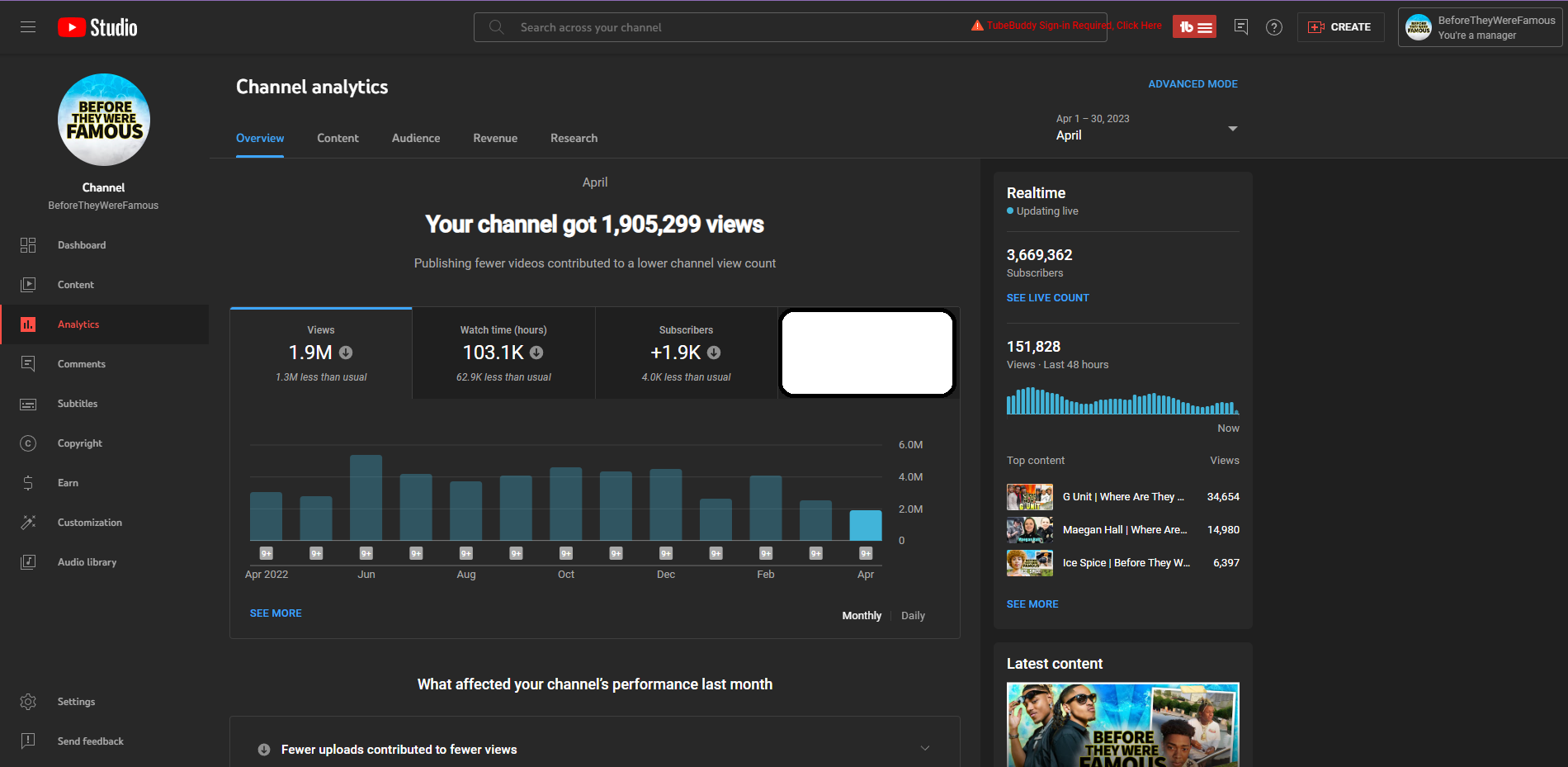This screenshot has width=1568, height=767.
Task: Click the CREATE button
Action: point(1340,27)
